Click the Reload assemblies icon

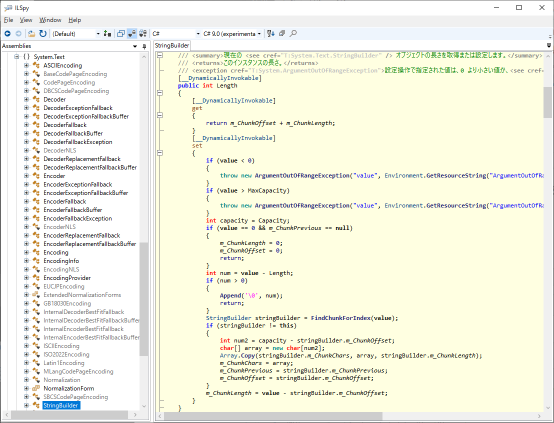click(43, 34)
